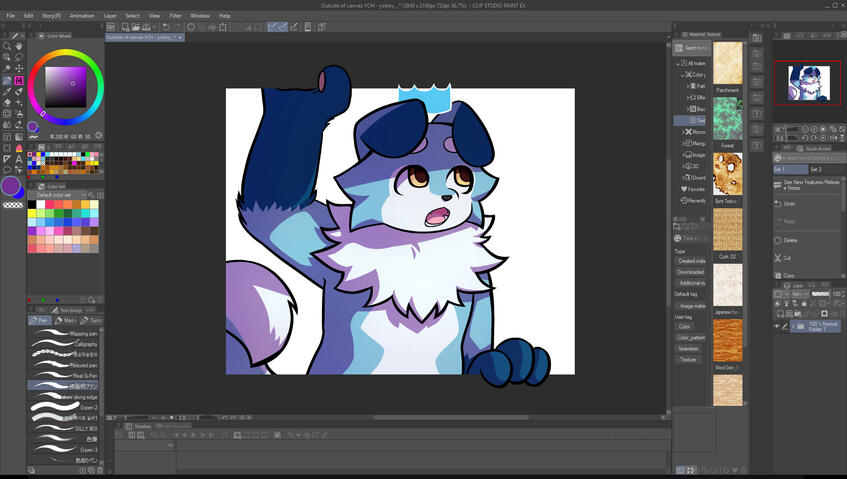Screen dimensions: 847x479
Task: Expand the Manga material tree node
Action: pyautogui.click(x=683, y=143)
